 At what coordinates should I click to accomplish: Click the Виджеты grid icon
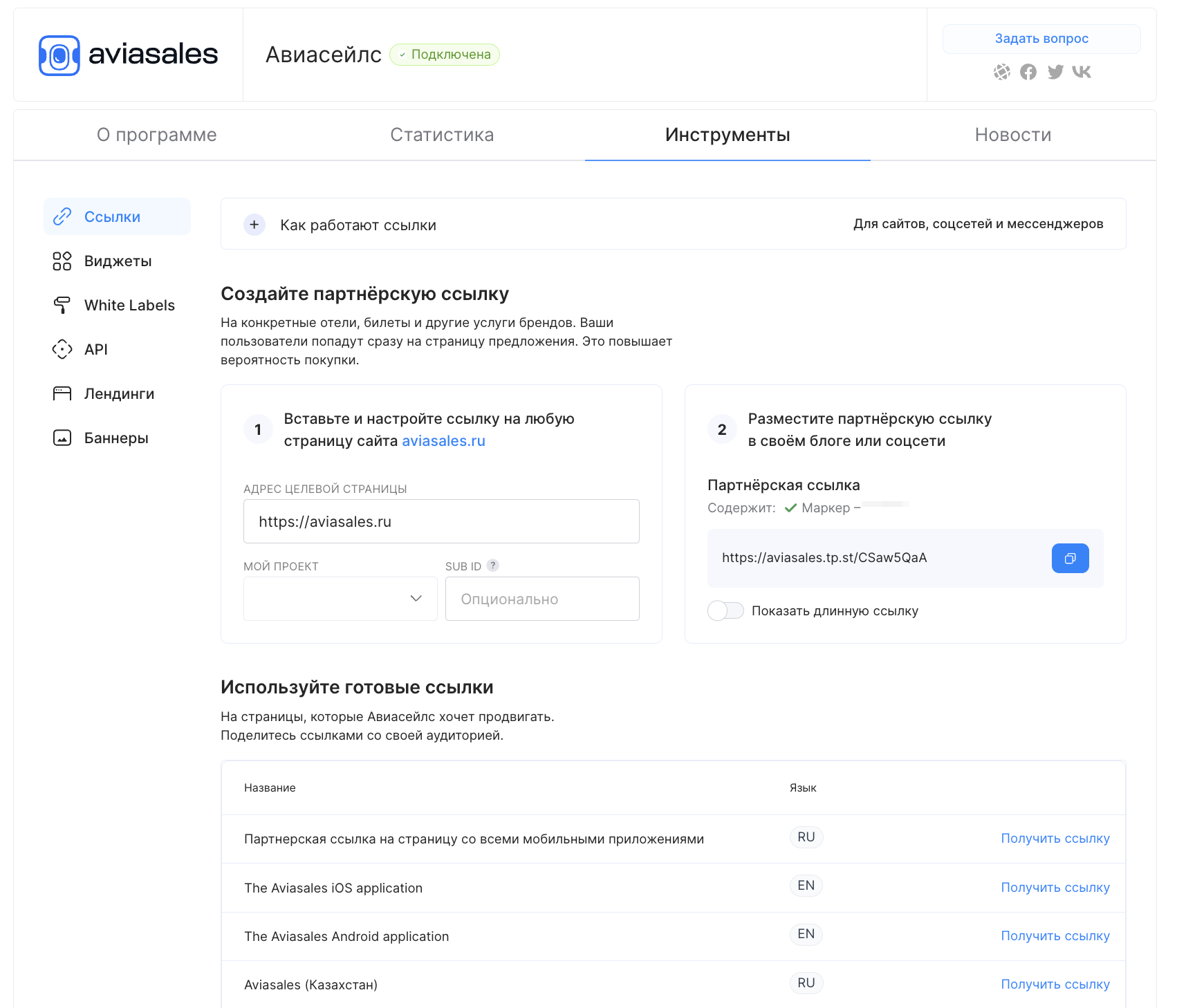coord(62,261)
